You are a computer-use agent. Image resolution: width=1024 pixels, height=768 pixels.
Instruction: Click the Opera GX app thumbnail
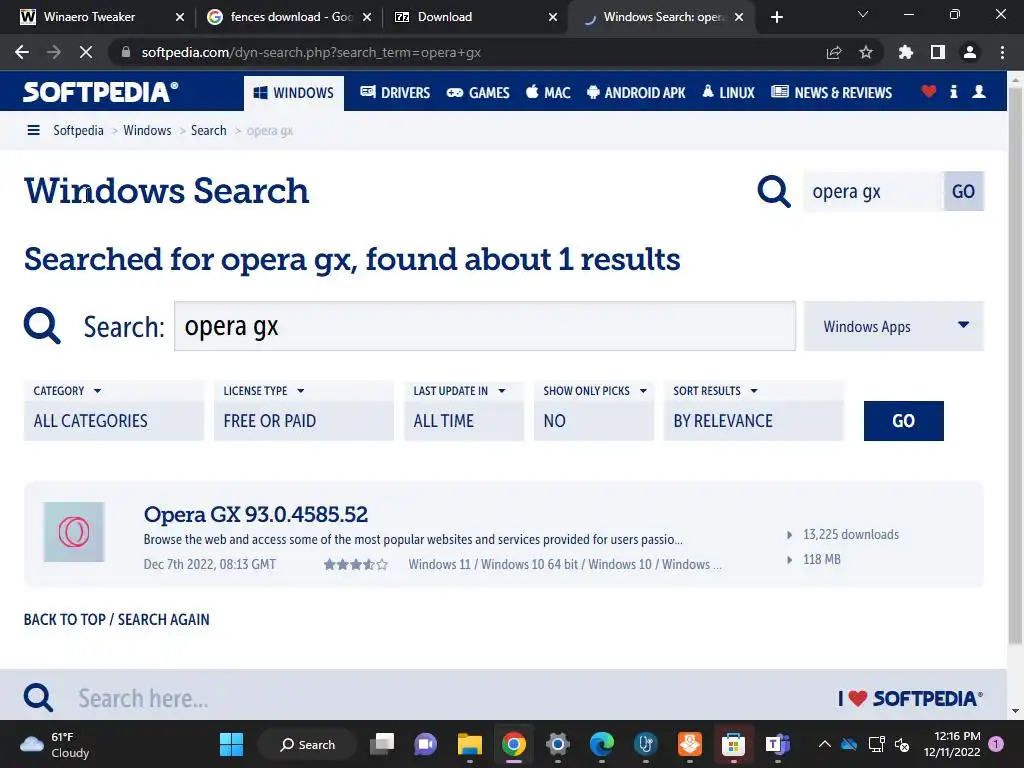point(74,532)
